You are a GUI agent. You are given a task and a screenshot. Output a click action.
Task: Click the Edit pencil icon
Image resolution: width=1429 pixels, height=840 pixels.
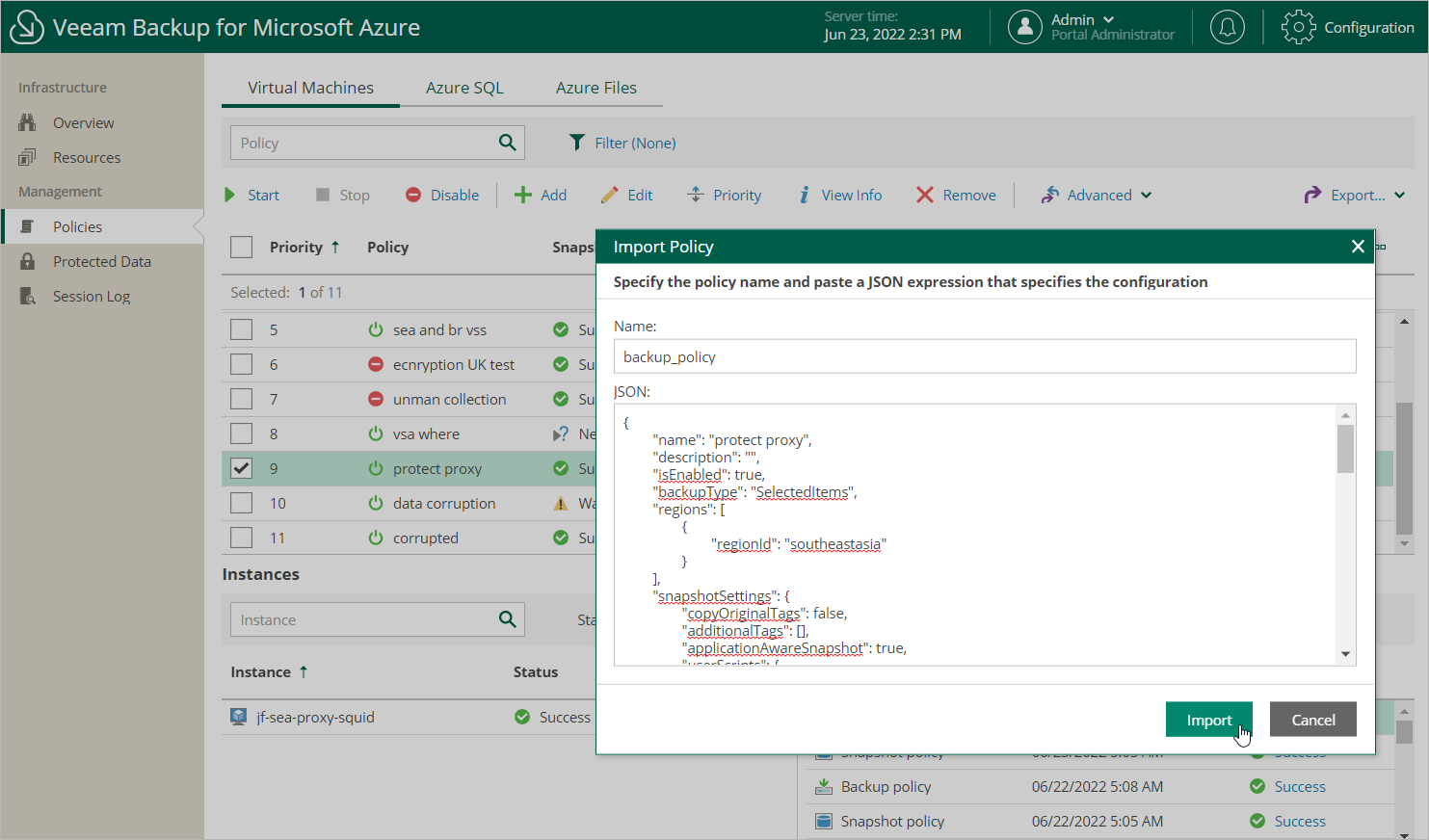[x=609, y=195]
